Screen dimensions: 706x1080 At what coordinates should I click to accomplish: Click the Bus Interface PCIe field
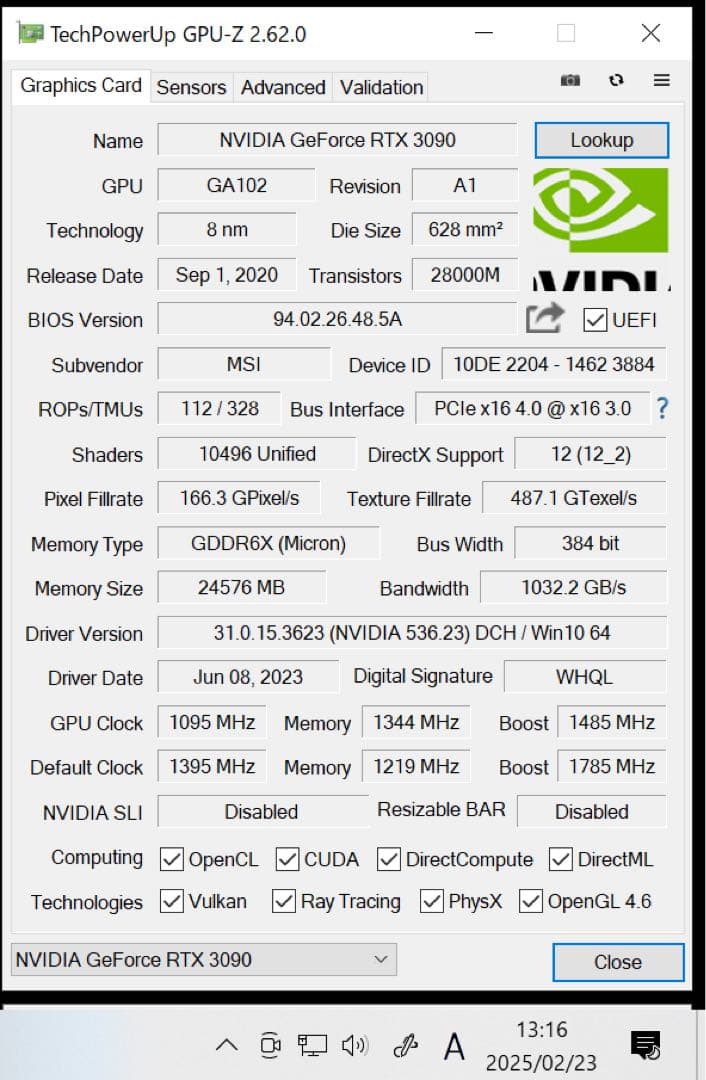[x=532, y=408]
